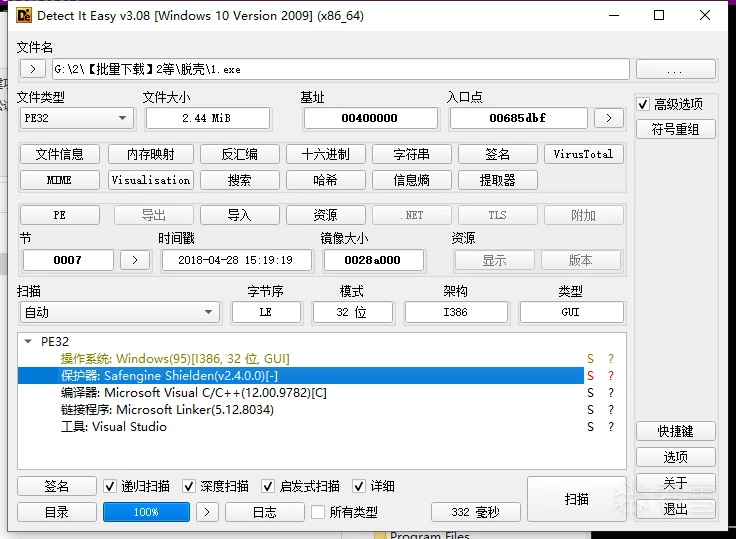Viewport: 736px width, 539px height.
Task: Click S marker on Microsoft Linker row
Action: click(x=590, y=409)
